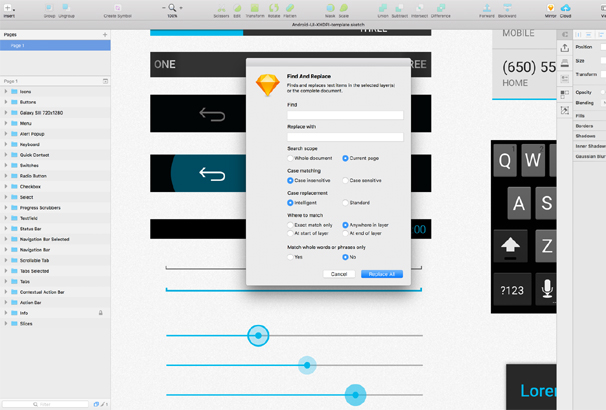Click the Insert tool in toolbar
Screen dimensions: 606x410
[9, 9]
